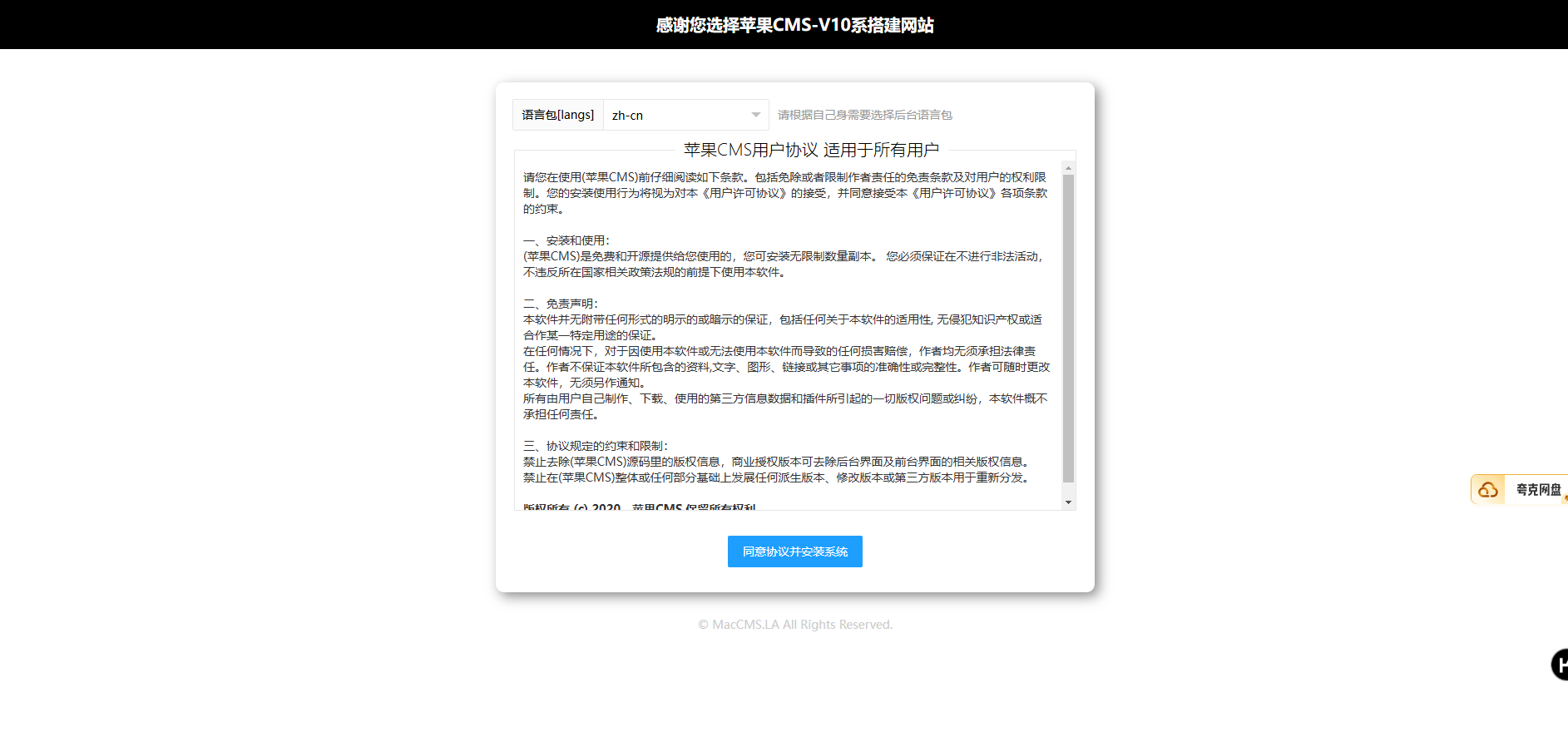
Task: Click the hint text 请根据自己身需要选择后台语言包
Action: pos(864,115)
